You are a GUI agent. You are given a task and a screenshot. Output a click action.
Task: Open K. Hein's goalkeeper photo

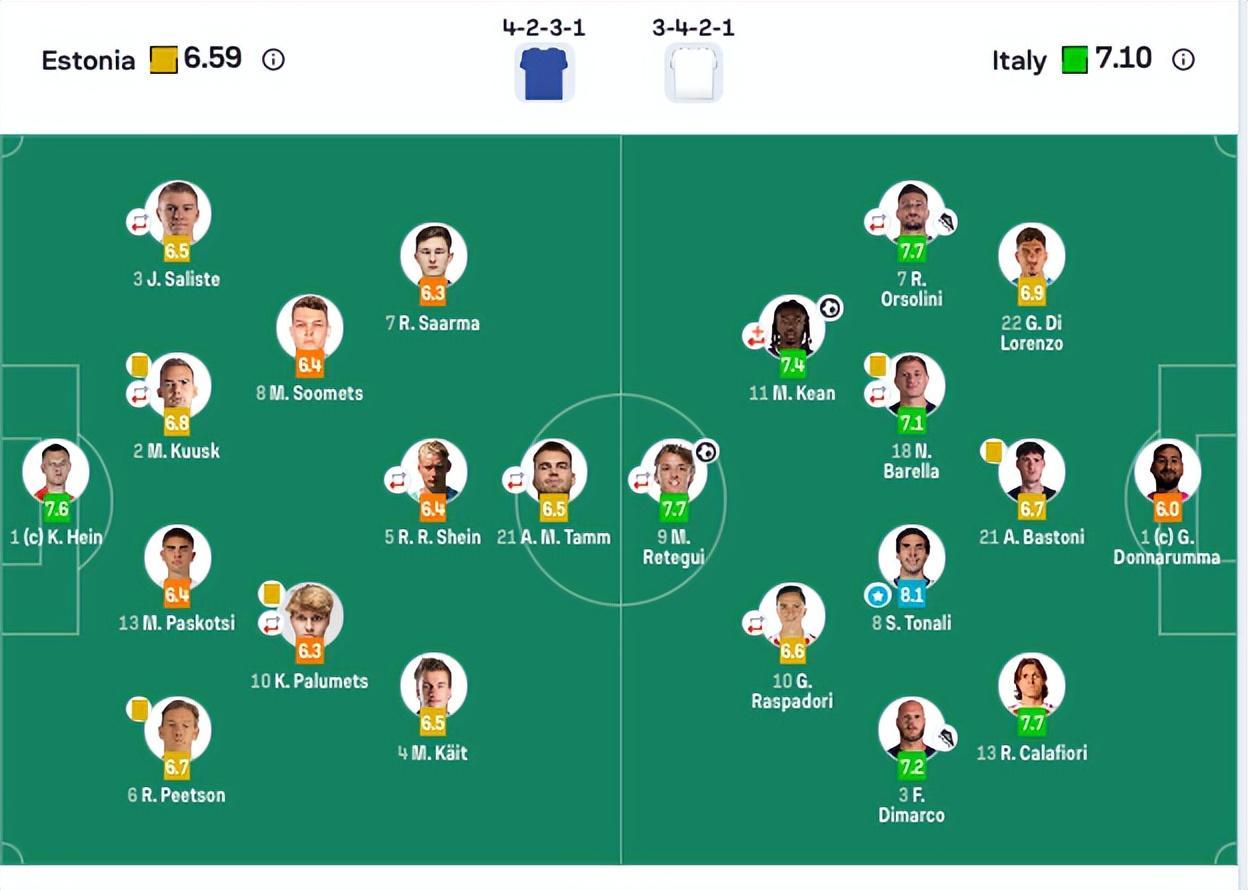pos(56,470)
